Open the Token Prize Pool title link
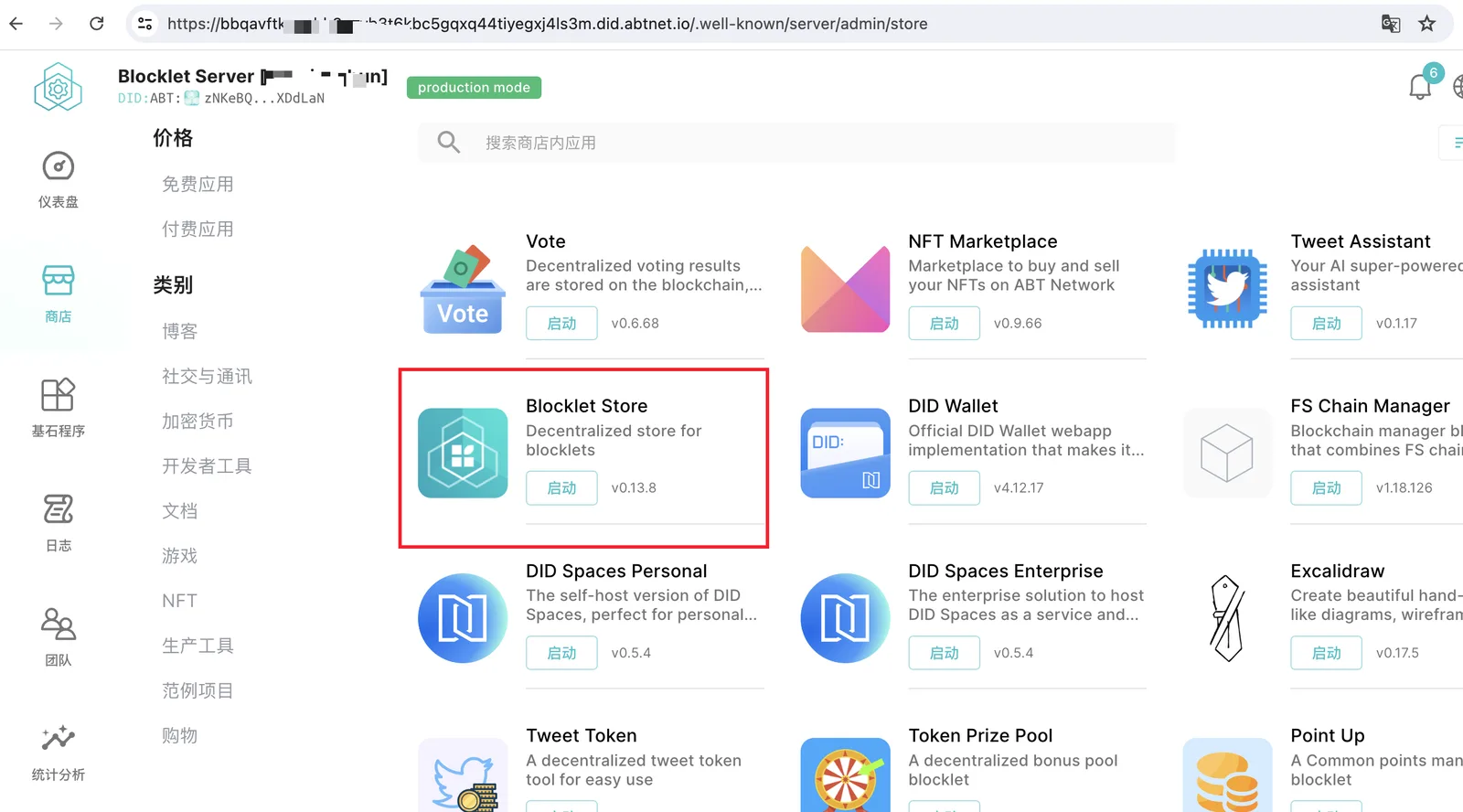This screenshot has width=1463, height=812. tap(980, 736)
